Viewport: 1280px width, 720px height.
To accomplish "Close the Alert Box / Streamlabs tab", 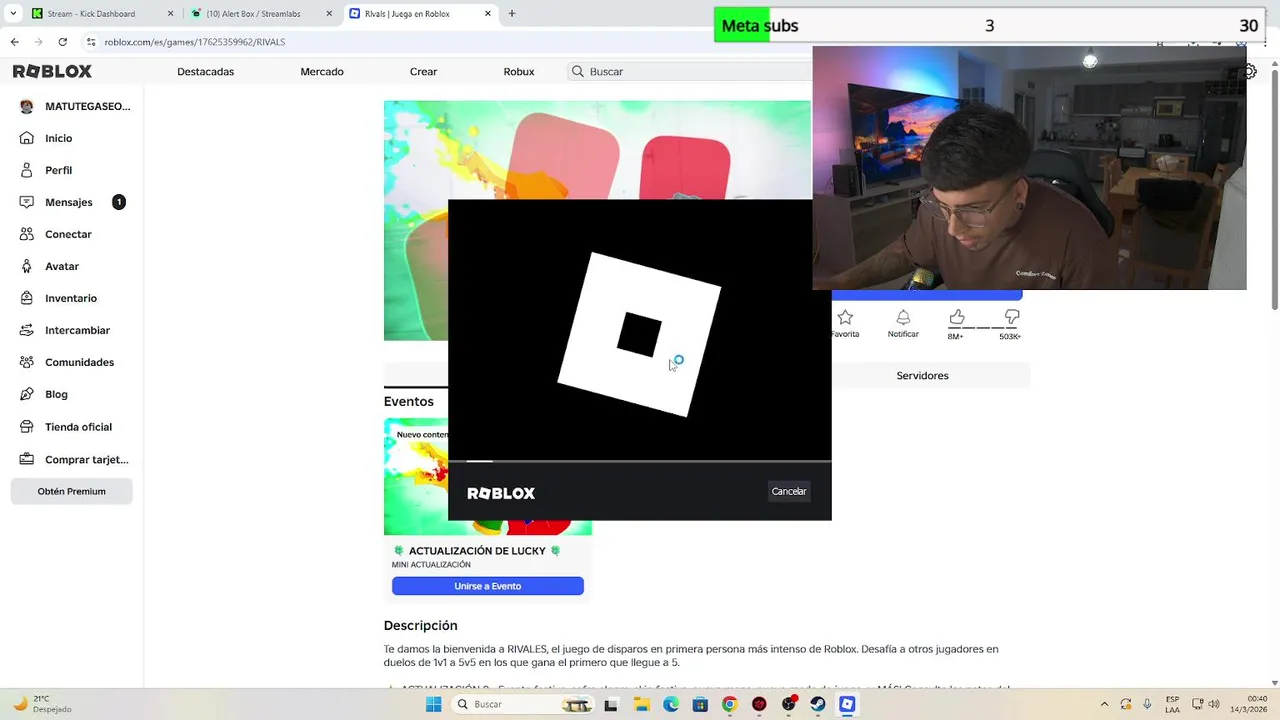I will [x=330, y=14].
